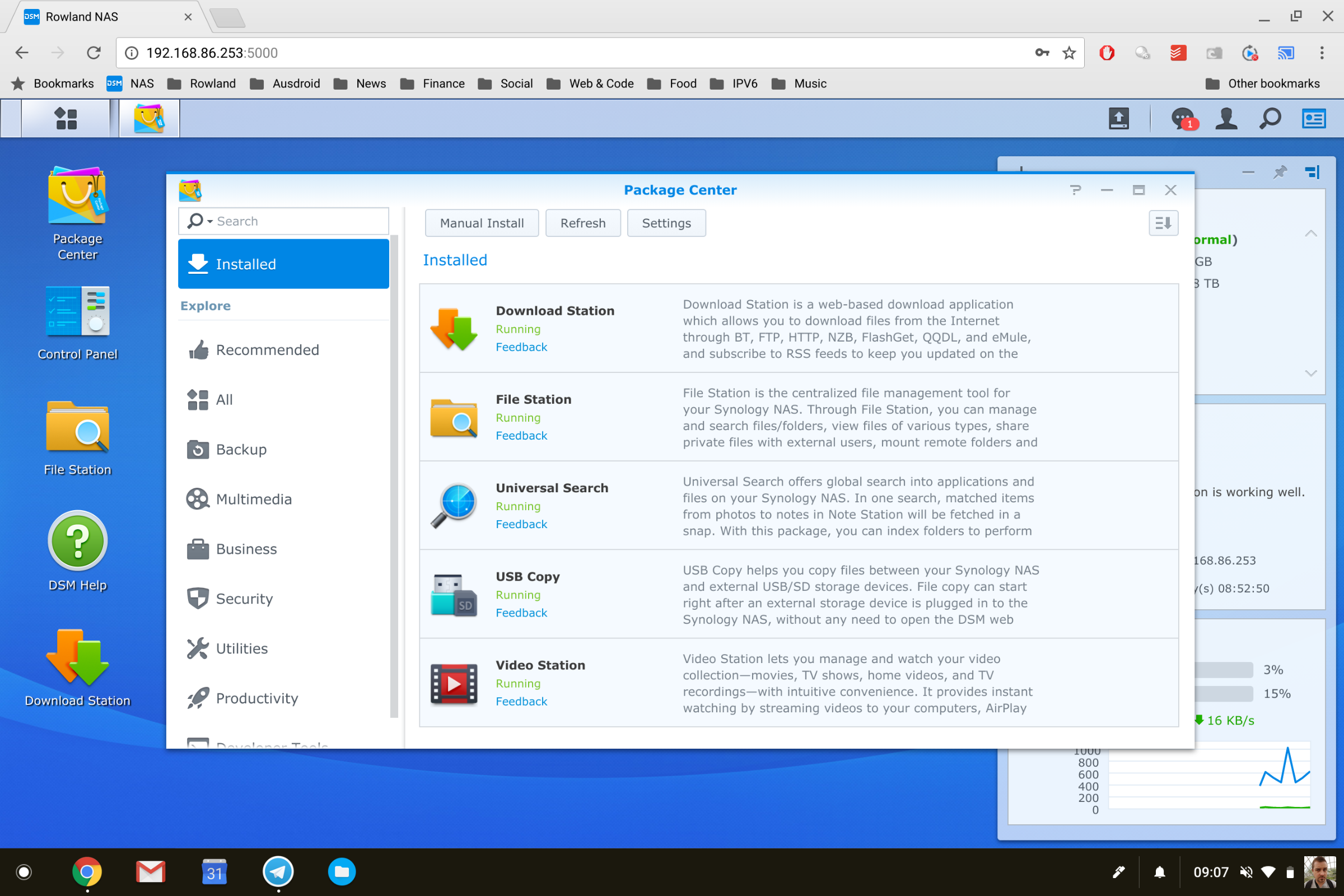This screenshot has width=1344, height=896.
Task: Expand widget section with down chevron
Action: pos(1311,373)
